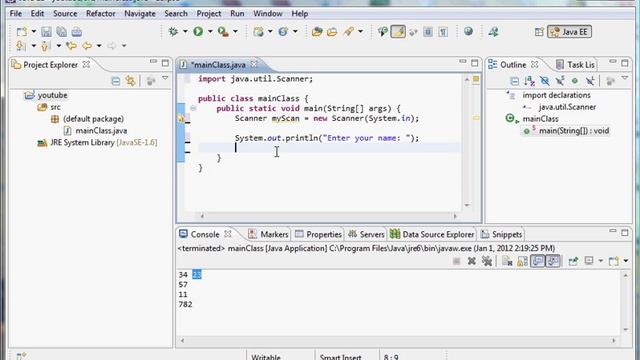The image size is (640, 360).
Task: Click the Debug (bug) toolbar icon
Action: [x=173, y=31]
